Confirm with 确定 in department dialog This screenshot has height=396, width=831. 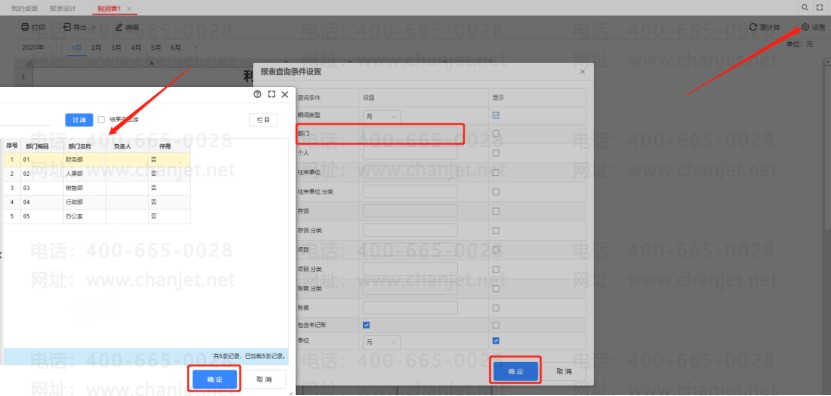[215, 380]
